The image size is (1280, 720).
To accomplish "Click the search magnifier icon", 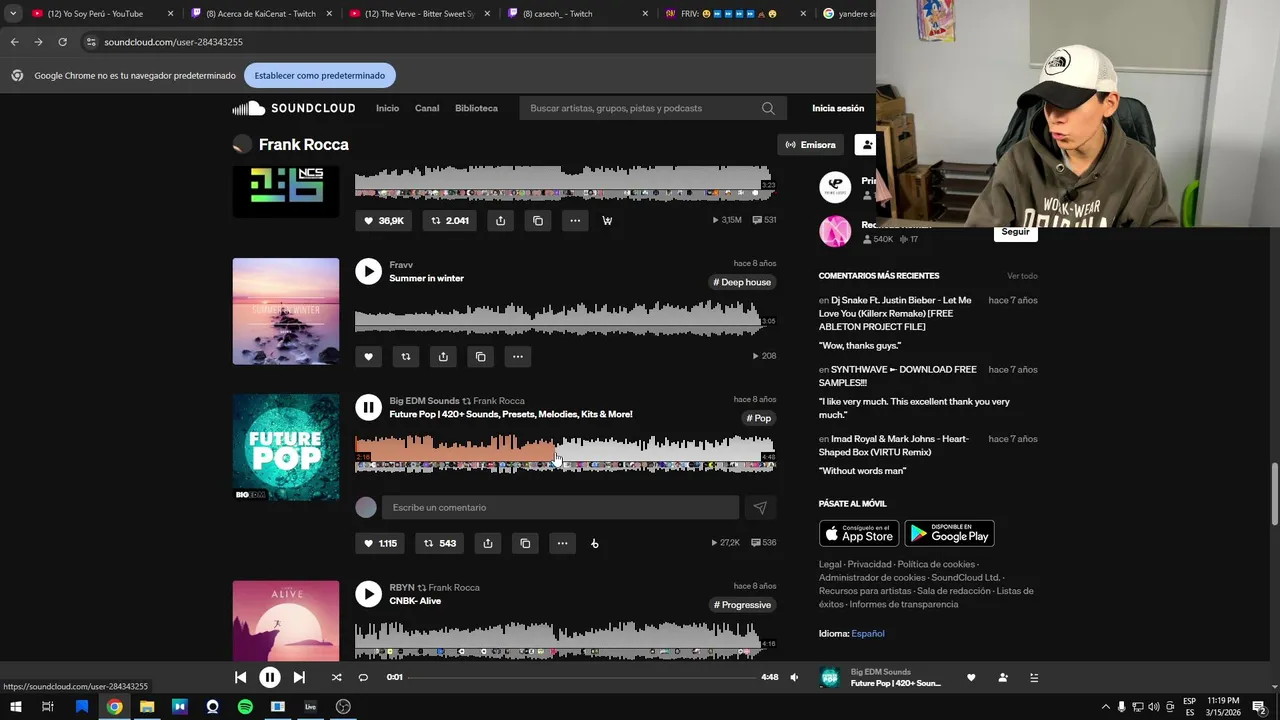I will coord(768,108).
